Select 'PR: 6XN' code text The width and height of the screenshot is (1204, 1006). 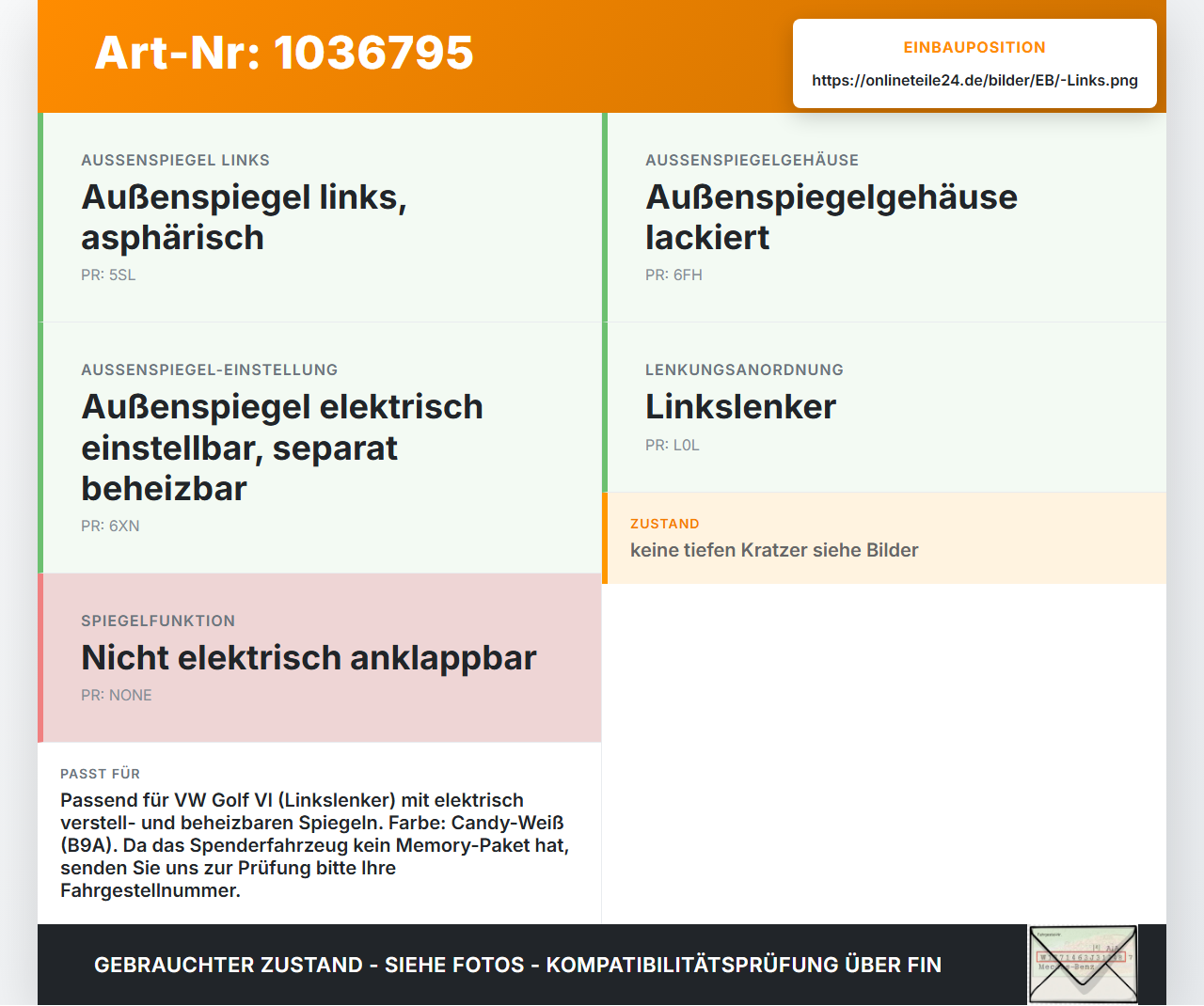110,526
